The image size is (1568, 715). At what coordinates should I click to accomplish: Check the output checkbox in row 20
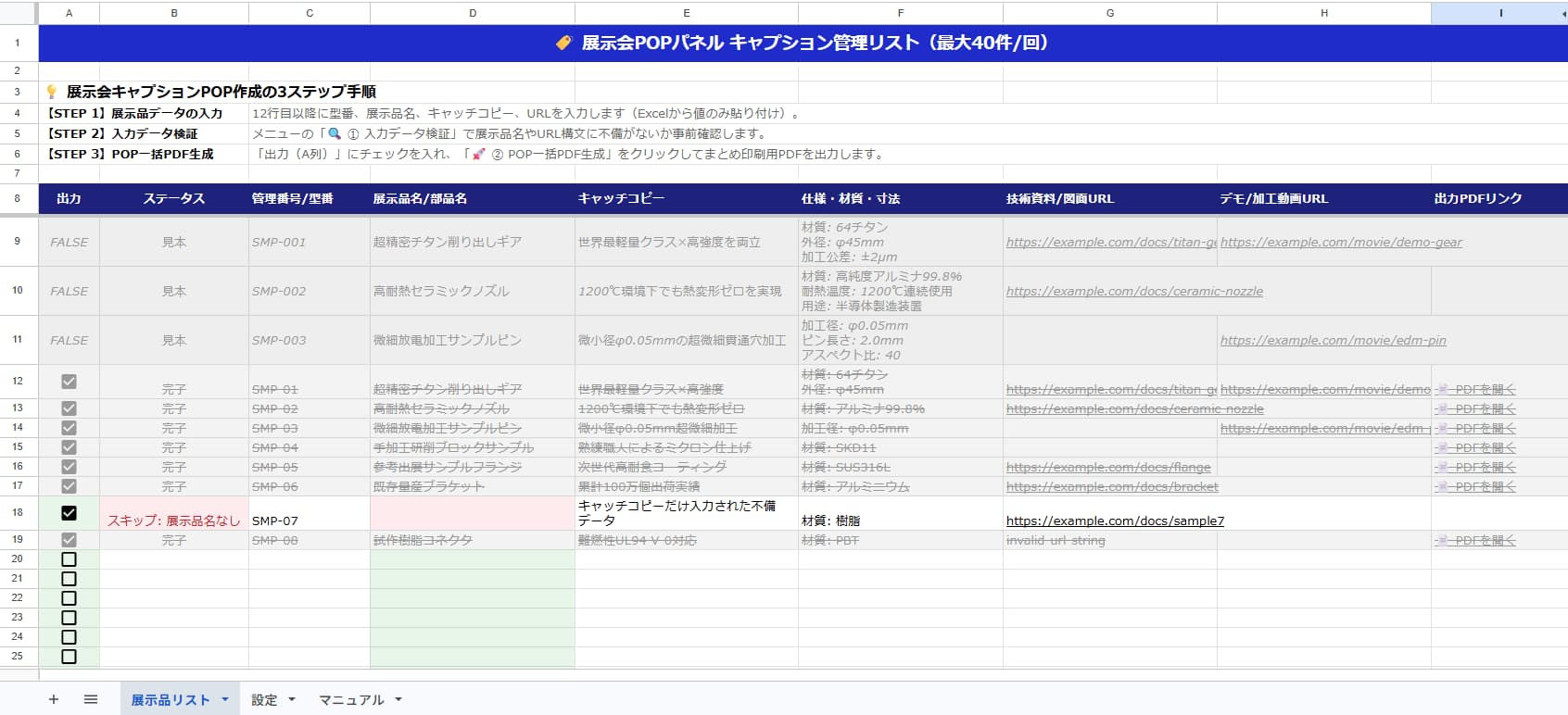pos(69,559)
